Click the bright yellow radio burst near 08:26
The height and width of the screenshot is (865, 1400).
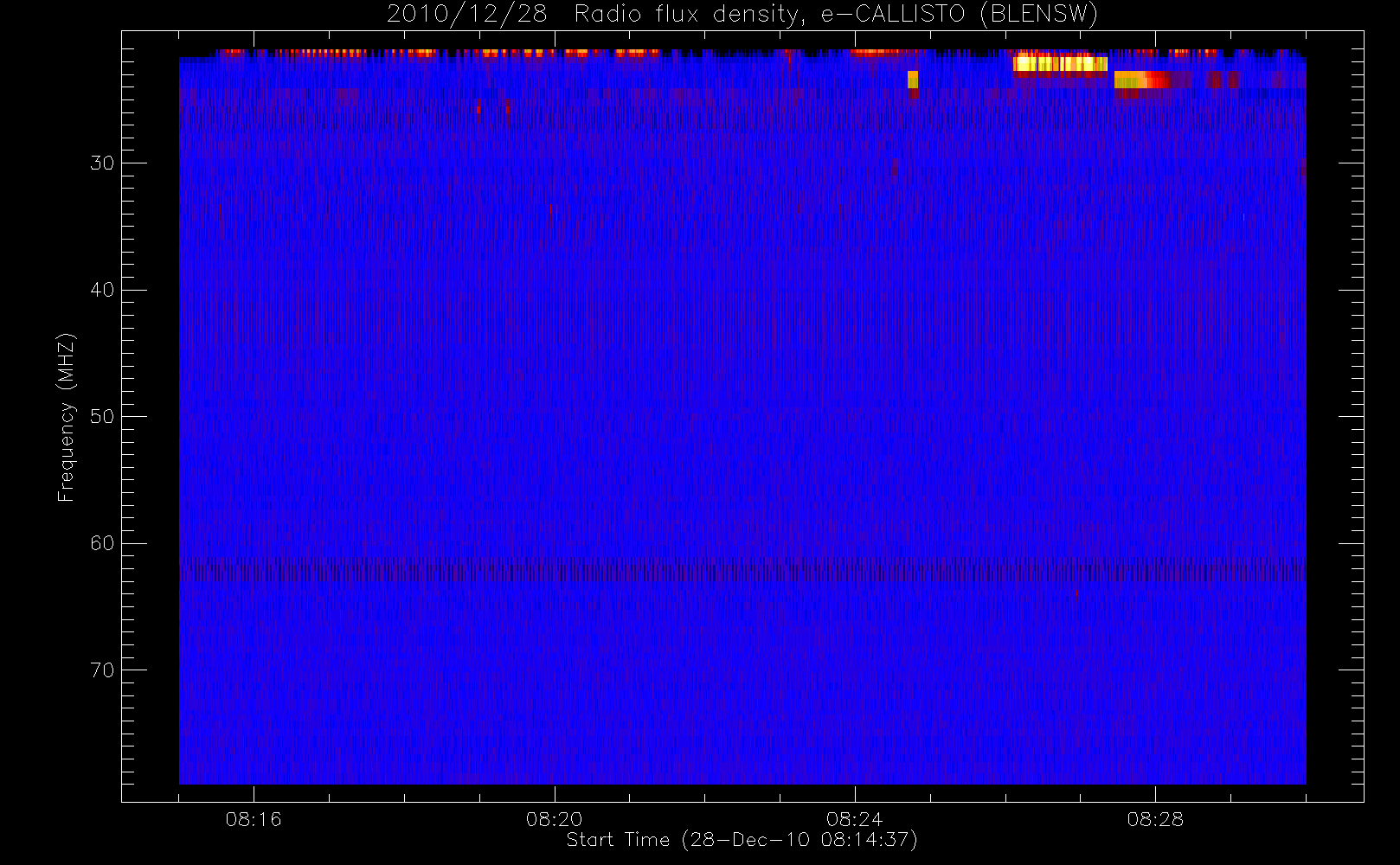coord(1060,63)
